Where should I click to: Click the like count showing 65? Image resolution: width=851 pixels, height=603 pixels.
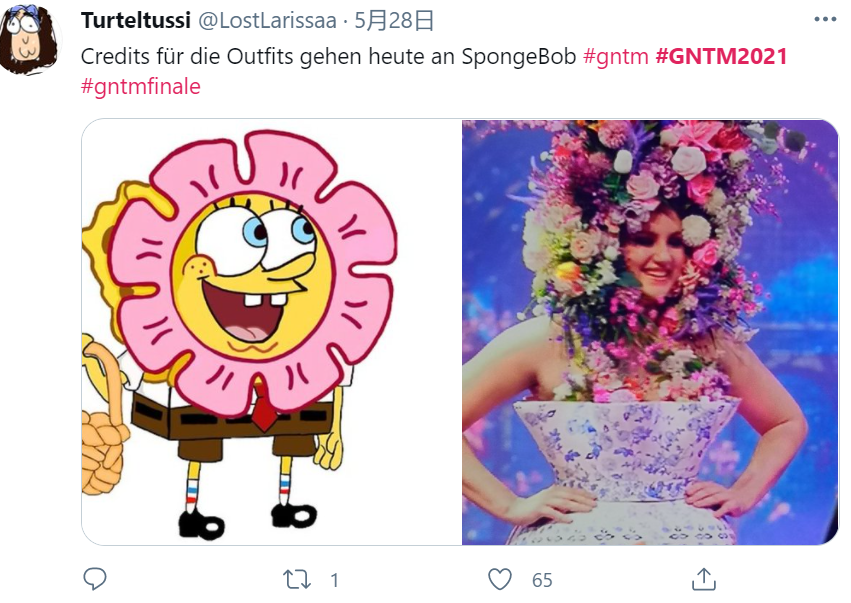point(542,580)
